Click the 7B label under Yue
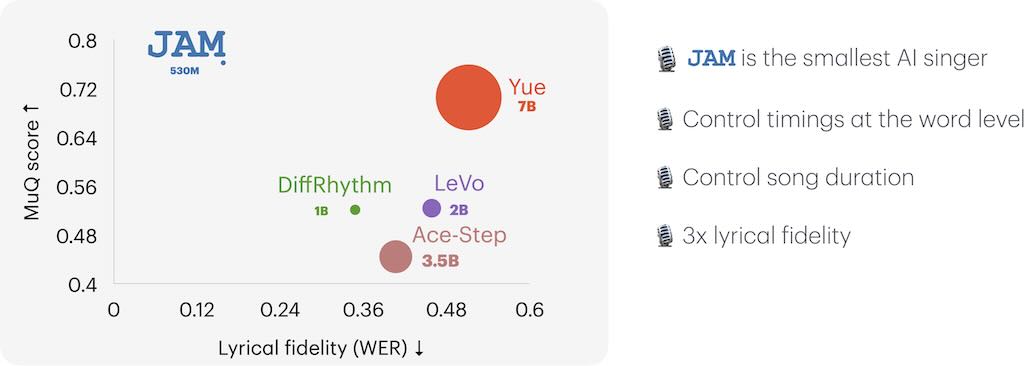 pos(526,107)
